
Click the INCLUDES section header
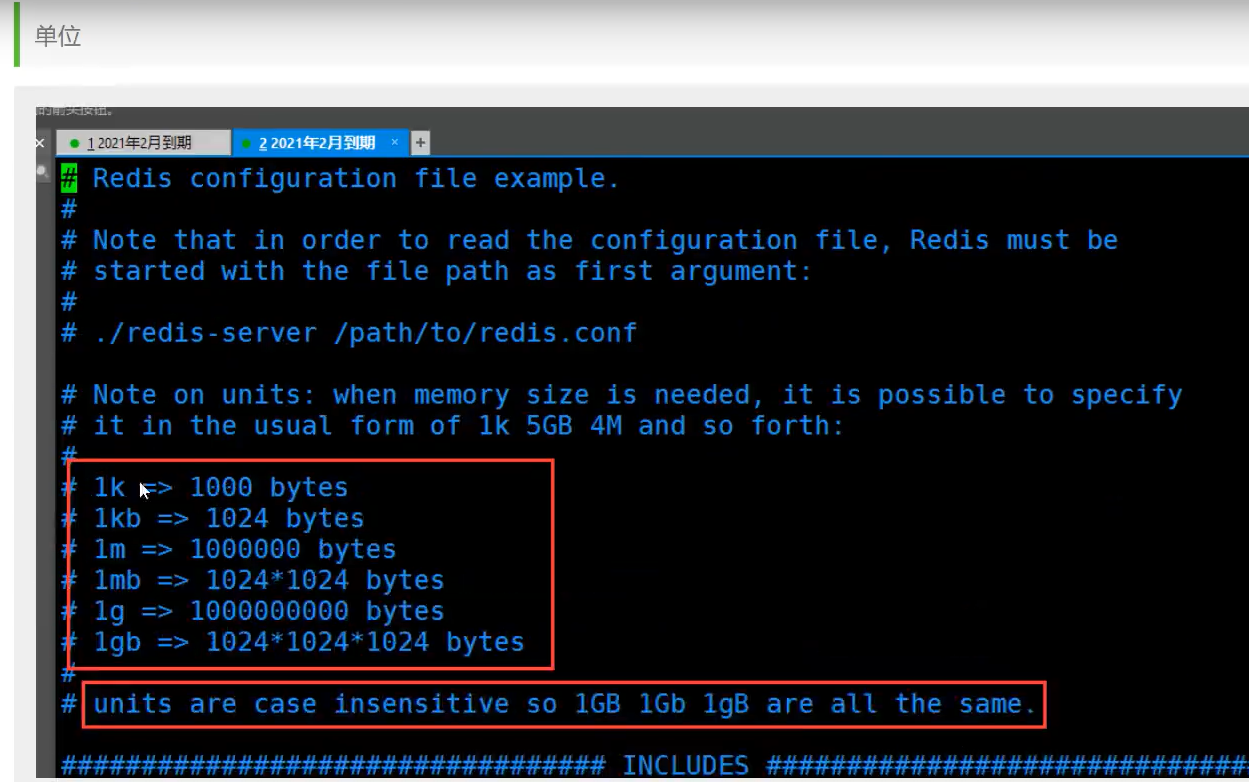pyautogui.click(x=685, y=766)
